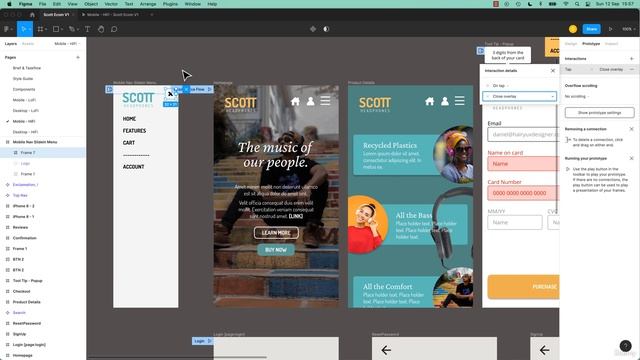This screenshot has width=640, height=360.
Task: Click the Present play button in toolbar
Action: pyautogui.click(x=611, y=29)
